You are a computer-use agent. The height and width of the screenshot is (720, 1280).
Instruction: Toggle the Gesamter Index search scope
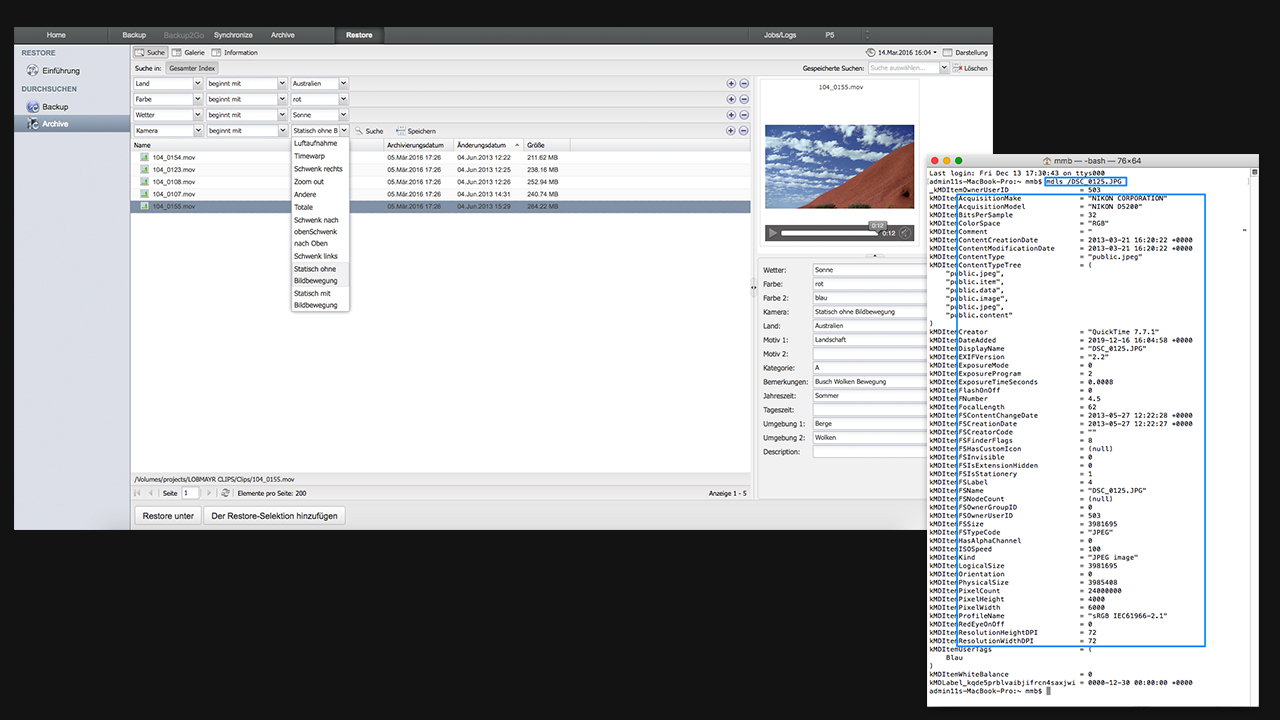(x=192, y=68)
